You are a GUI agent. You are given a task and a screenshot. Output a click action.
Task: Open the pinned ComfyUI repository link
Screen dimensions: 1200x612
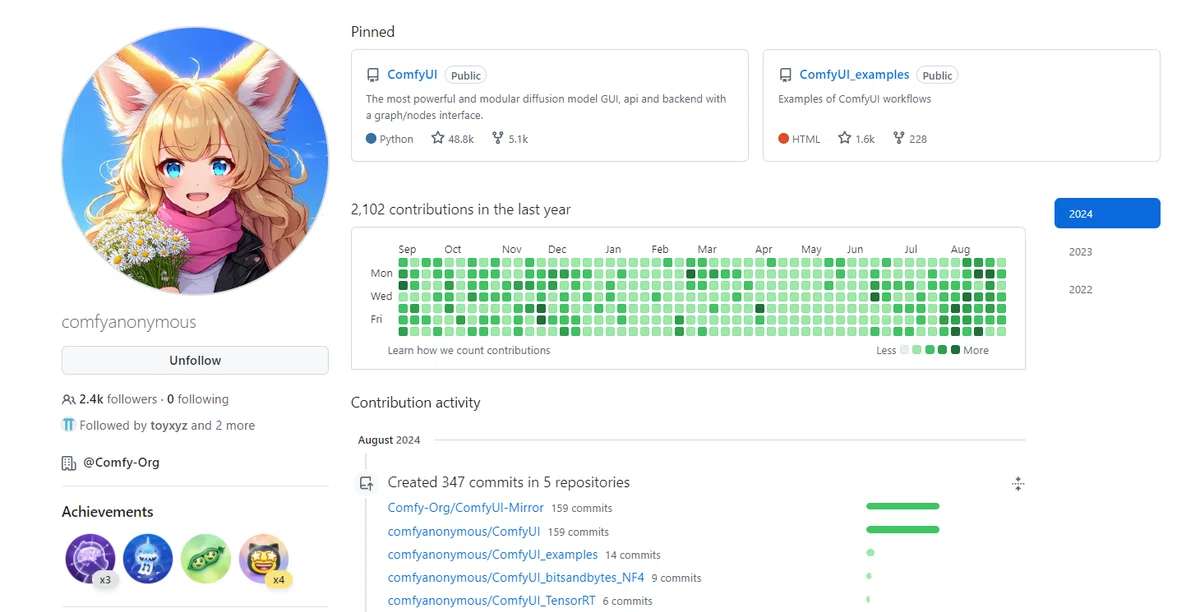coord(414,75)
